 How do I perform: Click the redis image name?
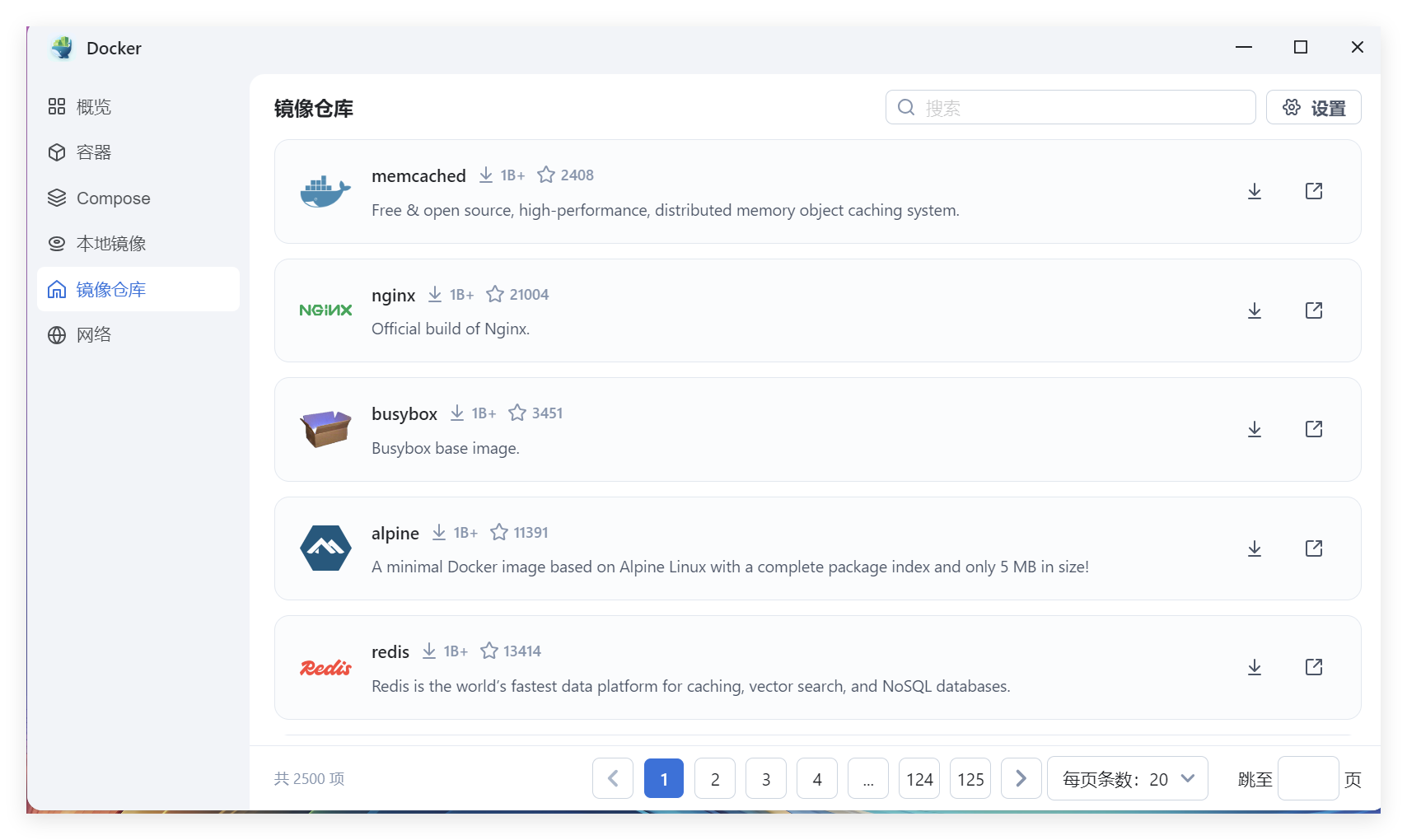point(390,652)
